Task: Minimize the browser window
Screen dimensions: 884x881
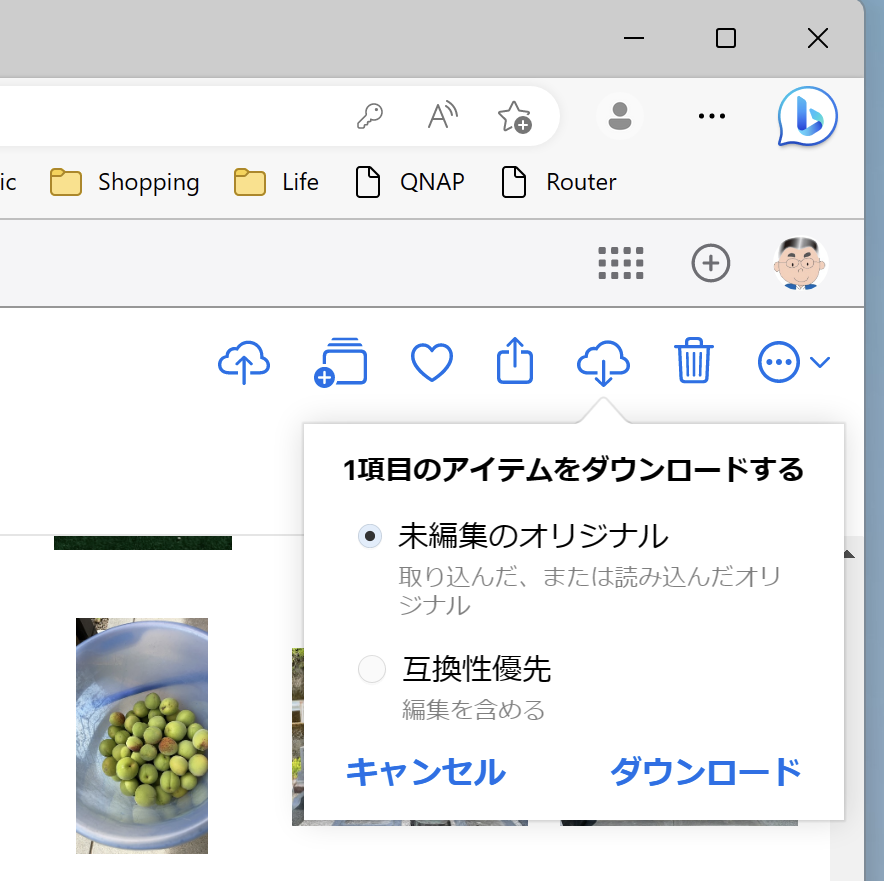Action: (x=634, y=38)
